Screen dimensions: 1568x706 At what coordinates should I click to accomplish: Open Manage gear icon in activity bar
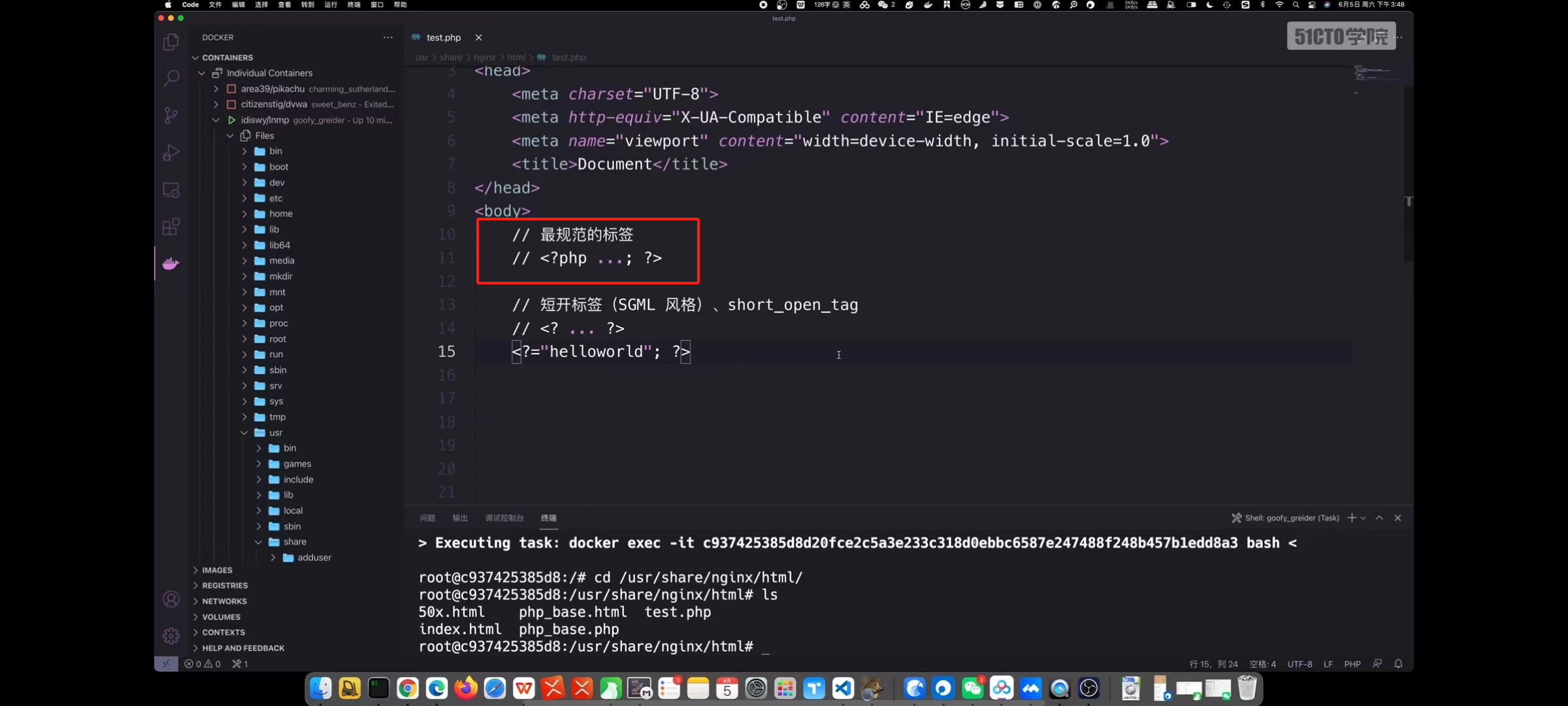point(171,635)
